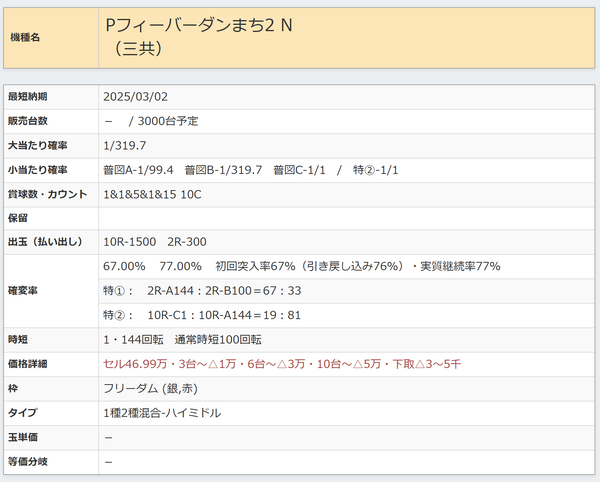600x482 pixels.
Task: Click the '保留' row label
Action: [x=18, y=218]
